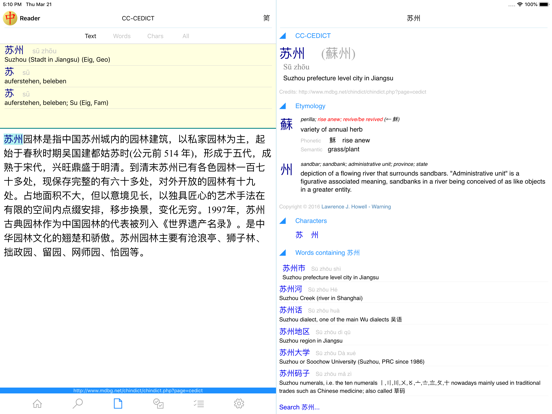552x414 pixels.
Task: Open the list icon in the bottom bar
Action: pos(199,403)
